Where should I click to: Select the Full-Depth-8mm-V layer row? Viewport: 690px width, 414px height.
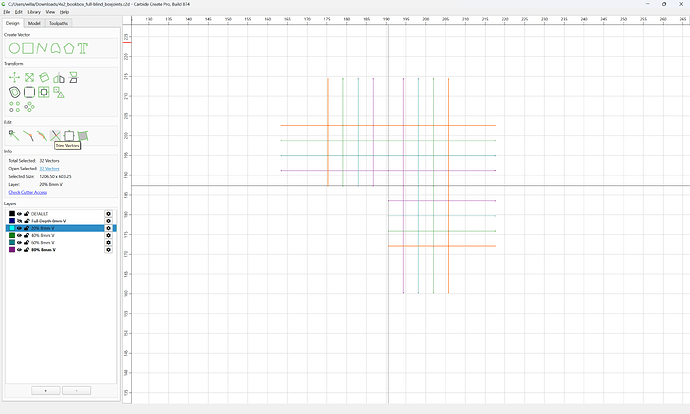point(61,221)
